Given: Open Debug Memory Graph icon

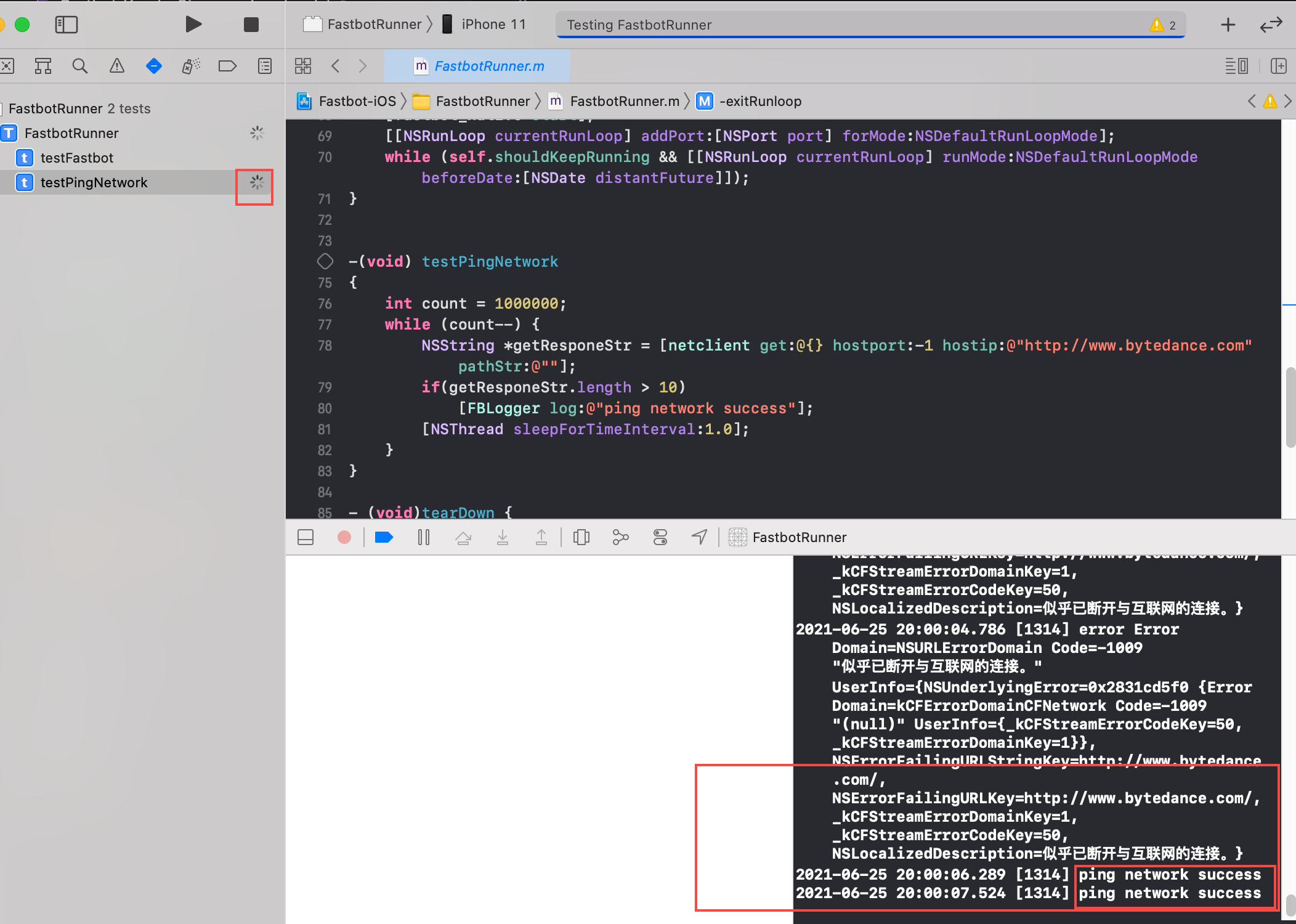Looking at the screenshot, I should coord(620,538).
